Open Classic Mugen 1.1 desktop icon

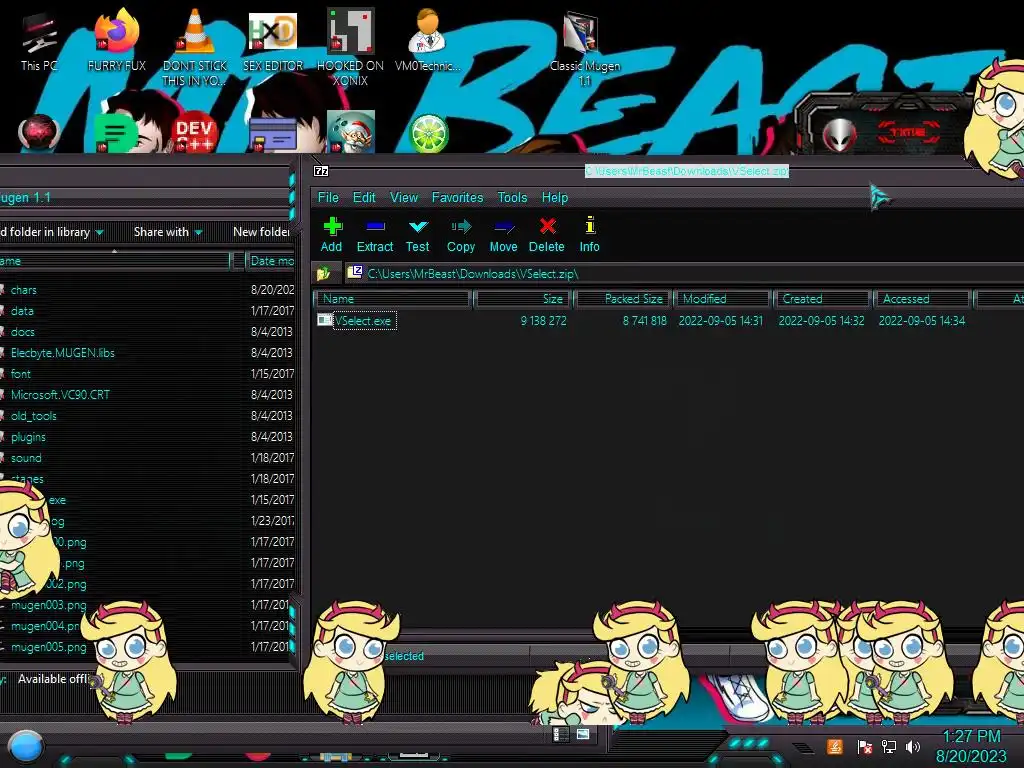[x=584, y=50]
